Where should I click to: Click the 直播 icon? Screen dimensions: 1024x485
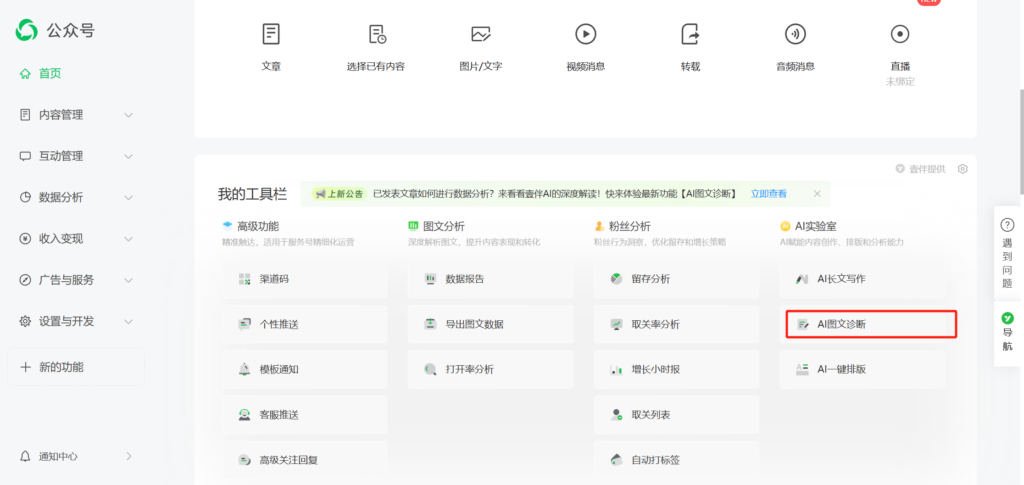click(900, 34)
